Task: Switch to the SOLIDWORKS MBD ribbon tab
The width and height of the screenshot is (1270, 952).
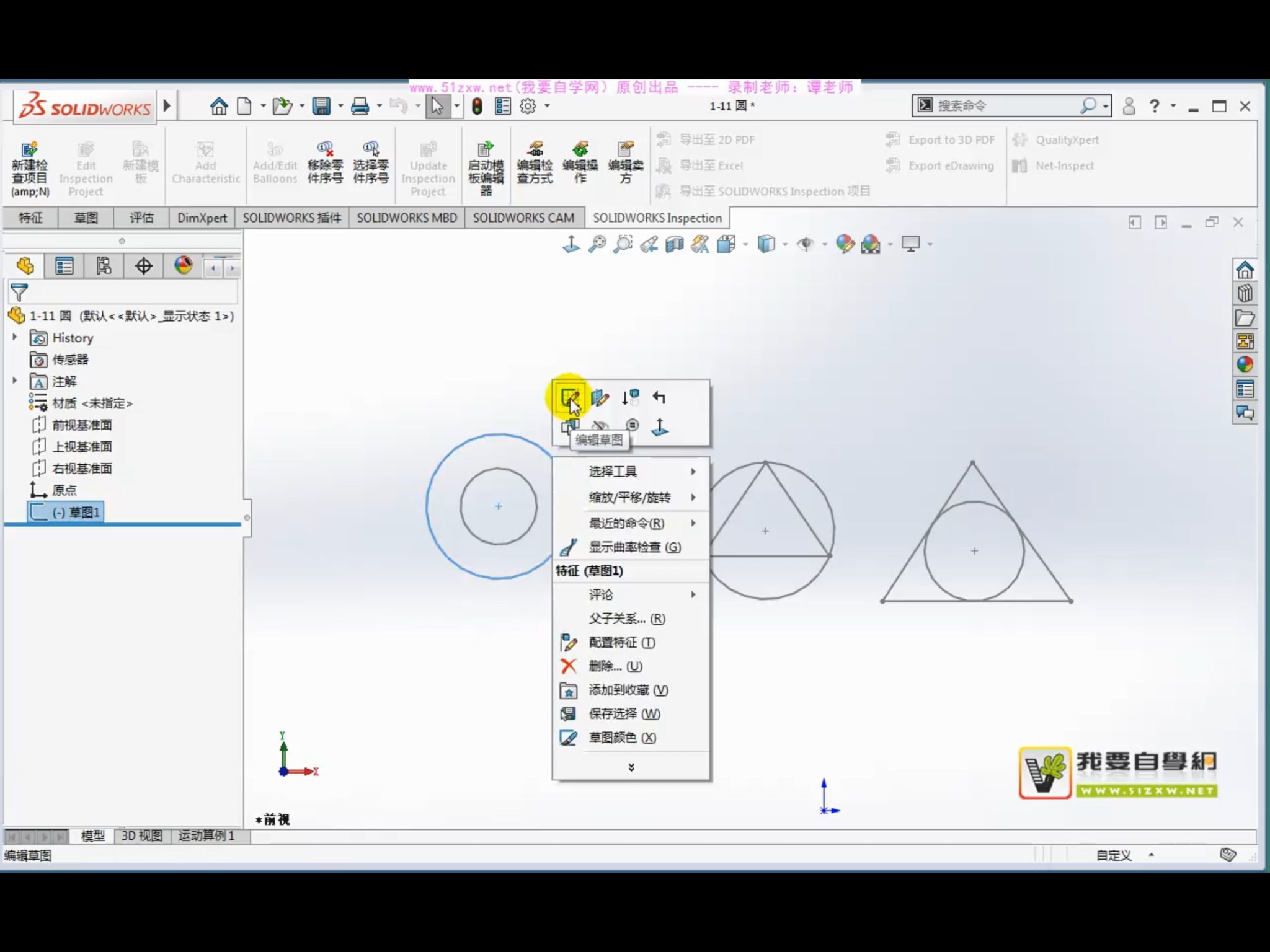Action: 406,218
